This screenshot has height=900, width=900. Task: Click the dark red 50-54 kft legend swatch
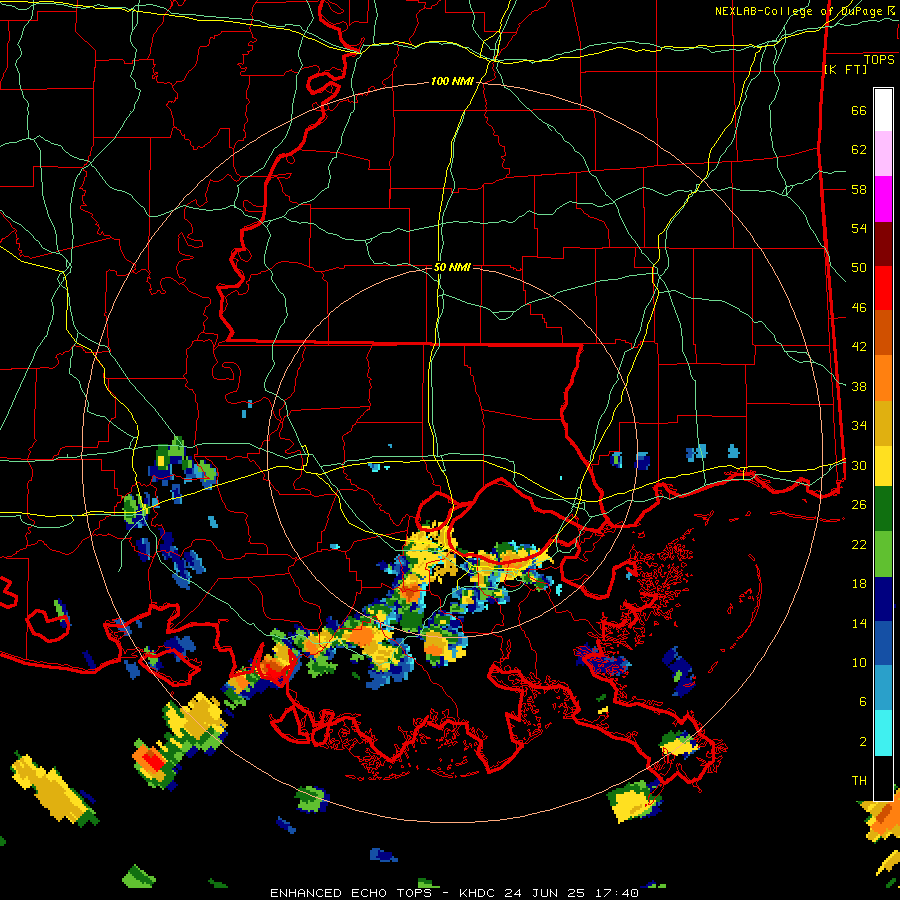tap(883, 244)
